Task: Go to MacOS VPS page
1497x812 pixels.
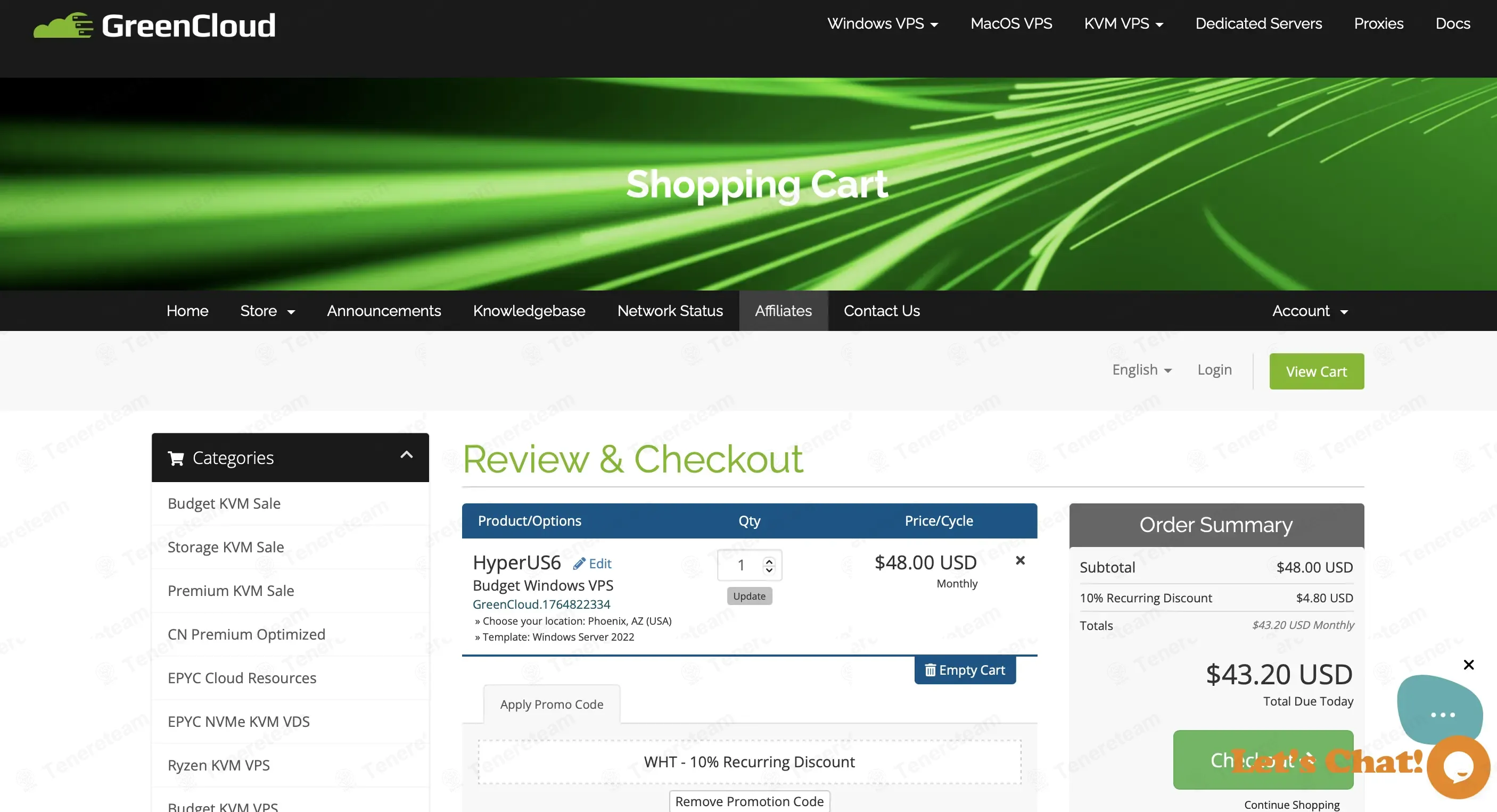Action: 1011,23
